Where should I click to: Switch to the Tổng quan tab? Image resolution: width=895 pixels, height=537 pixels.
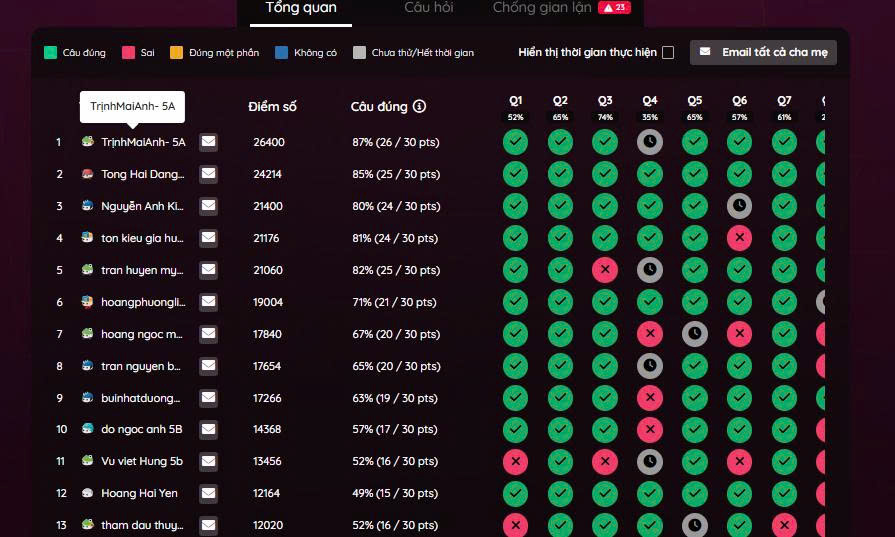[300, 9]
